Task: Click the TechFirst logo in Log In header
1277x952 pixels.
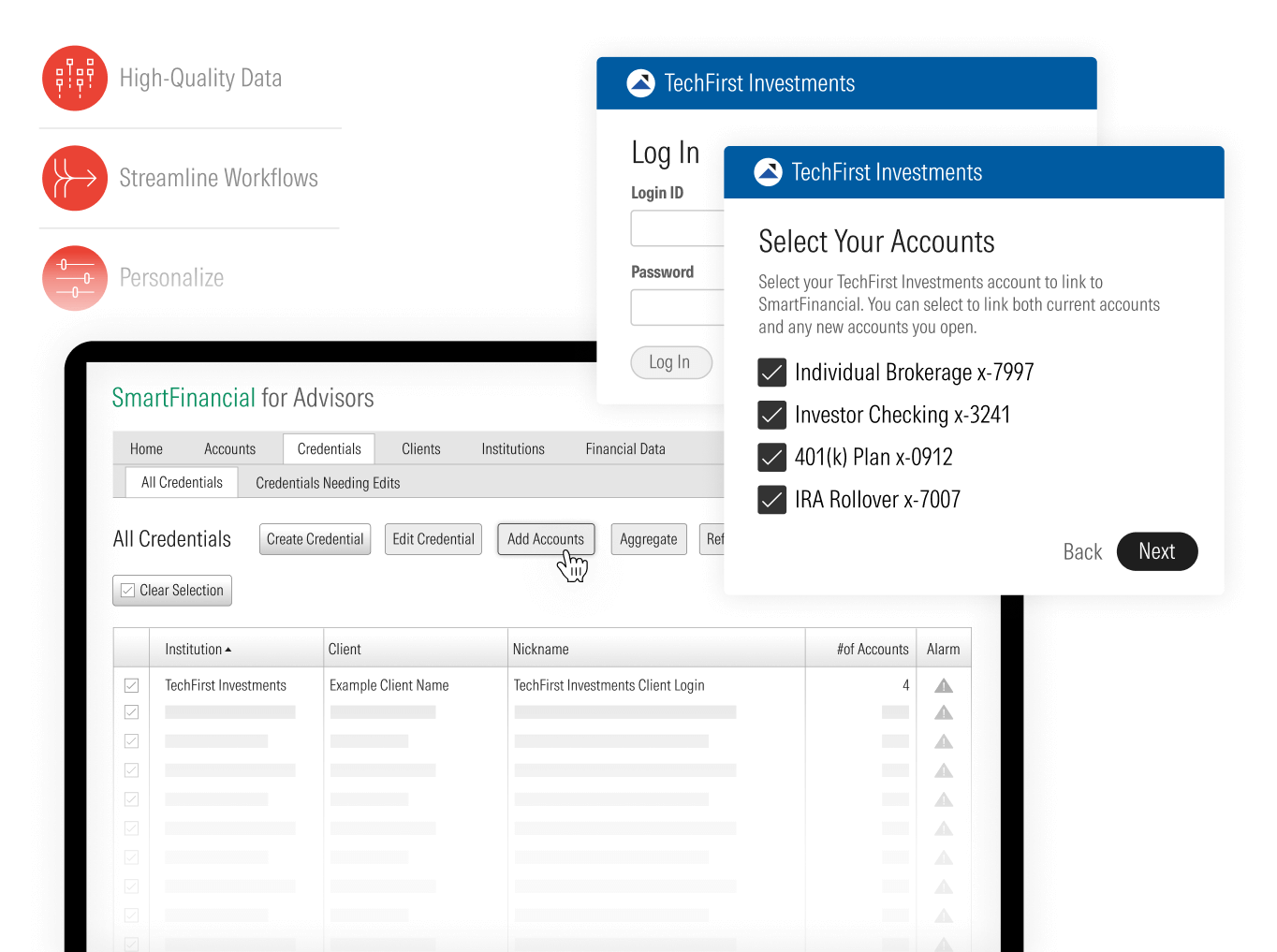Action: pyautogui.click(x=640, y=83)
